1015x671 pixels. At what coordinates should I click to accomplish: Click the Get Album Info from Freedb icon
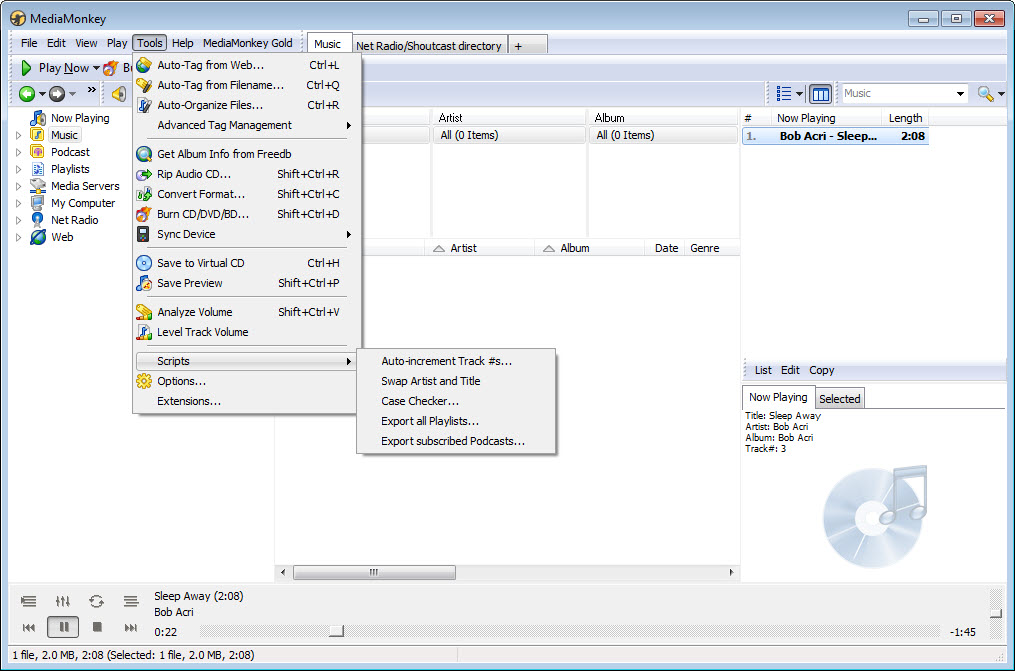144,154
